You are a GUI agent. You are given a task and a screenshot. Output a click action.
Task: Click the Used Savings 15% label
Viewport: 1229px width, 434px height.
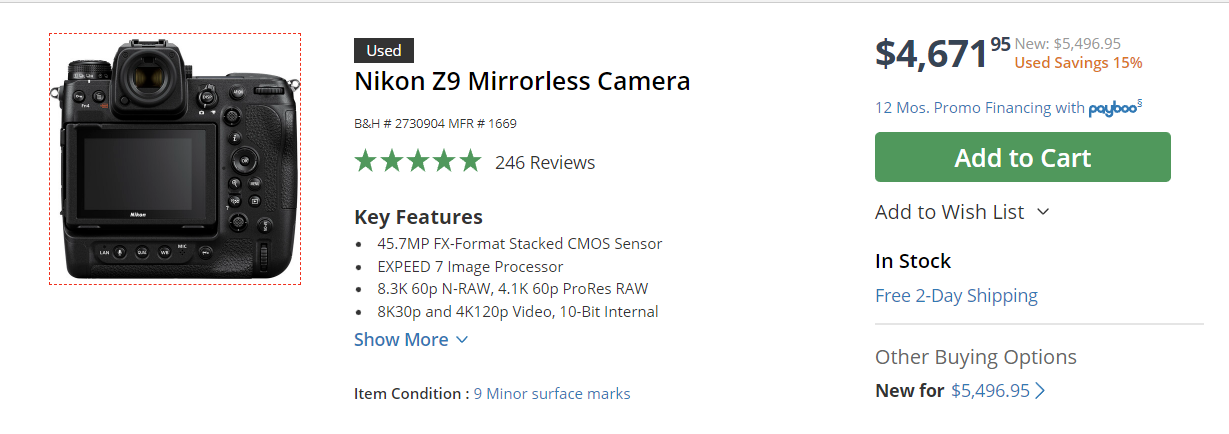click(1078, 63)
